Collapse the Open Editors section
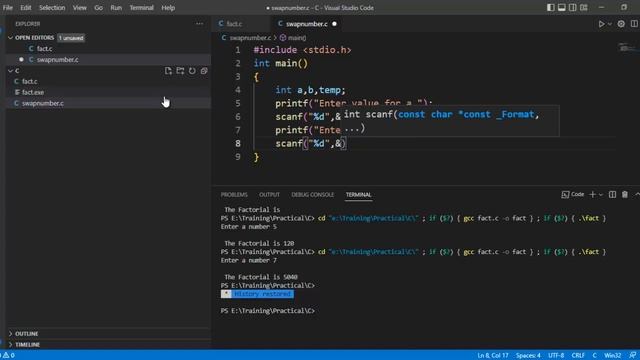The width and height of the screenshot is (640, 360). pos(11,38)
